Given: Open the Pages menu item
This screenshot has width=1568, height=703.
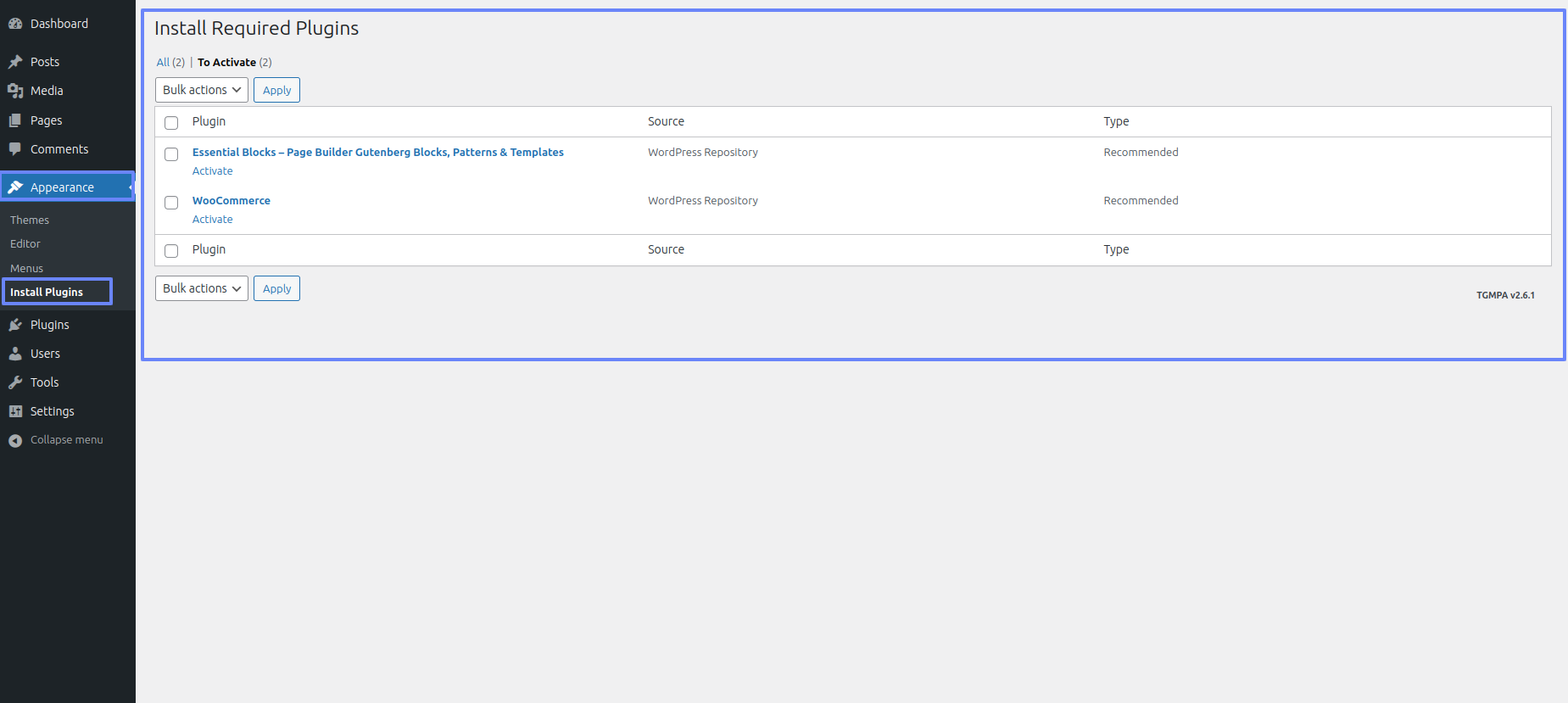Looking at the screenshot, I should pyautogui.click(x=47, y=120).
